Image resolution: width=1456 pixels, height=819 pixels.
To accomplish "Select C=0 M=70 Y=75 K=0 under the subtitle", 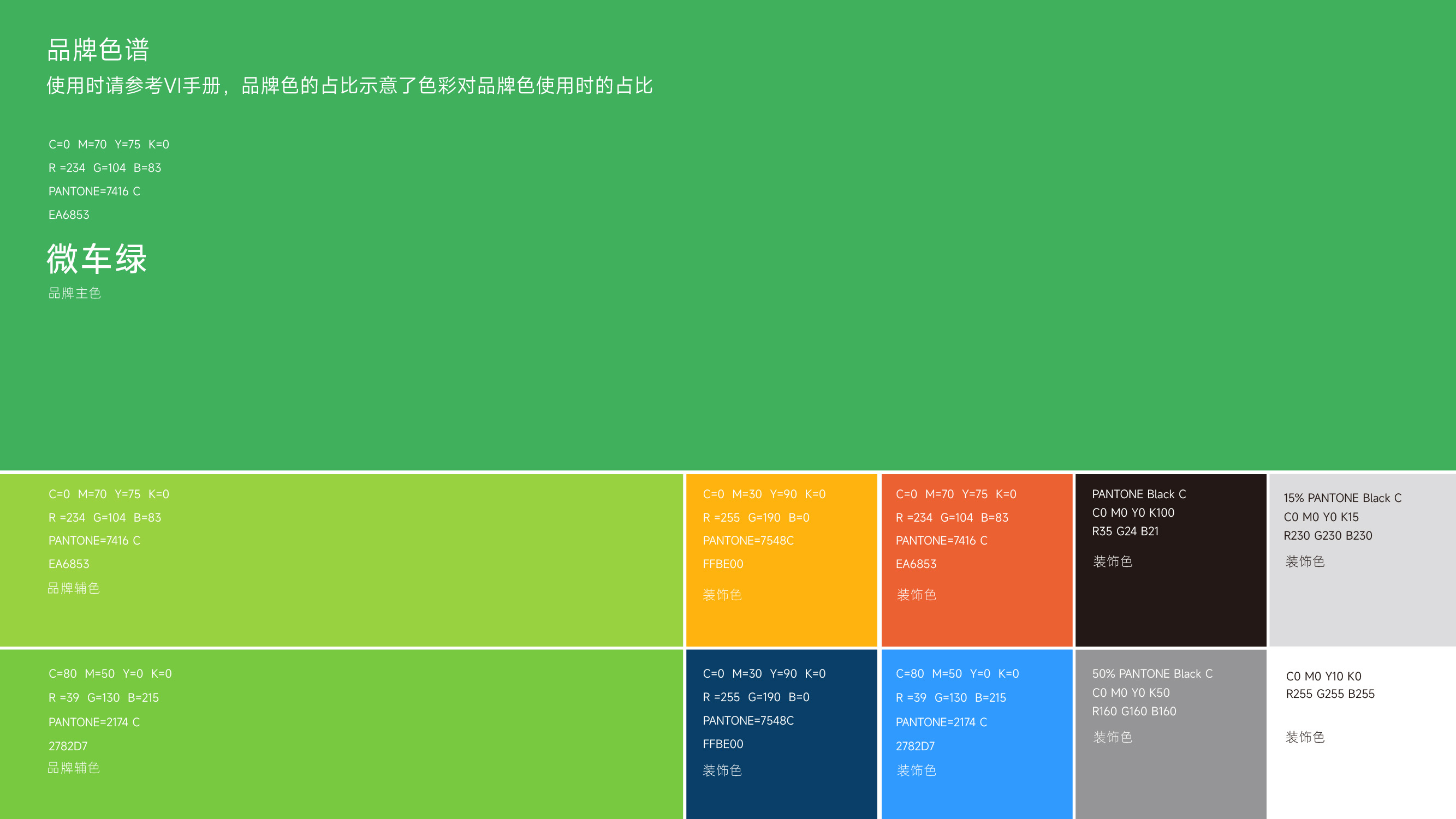I will click(109, 144).
